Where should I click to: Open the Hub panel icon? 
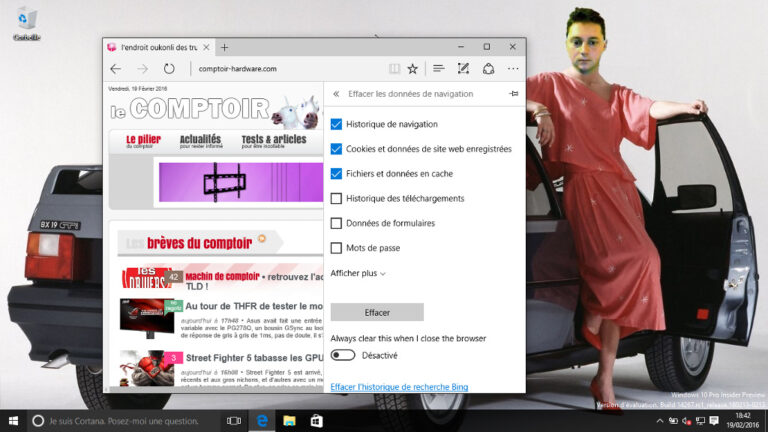(x=438, y=69)
